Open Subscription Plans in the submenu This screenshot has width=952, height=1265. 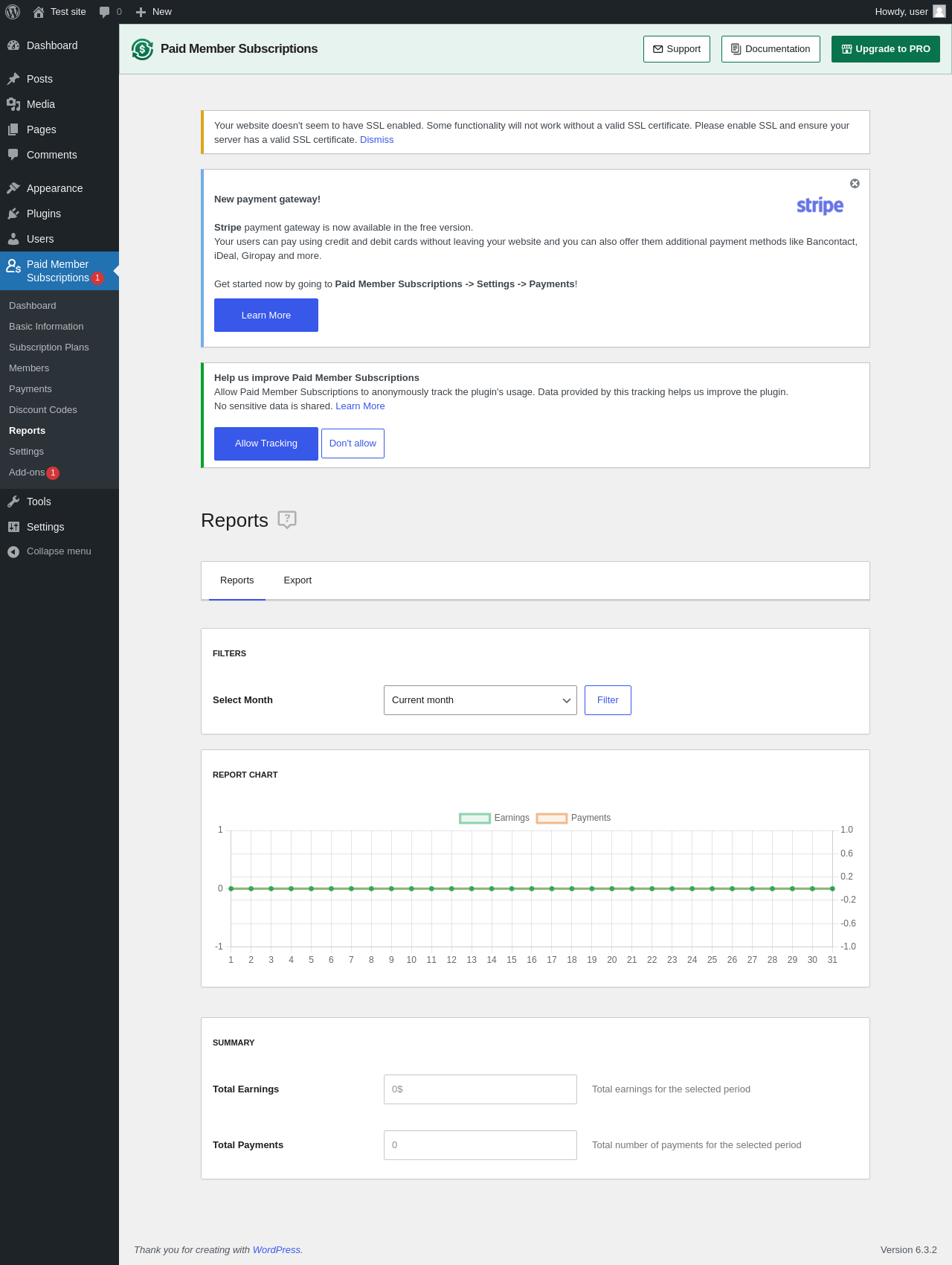pyautogui.click(x=49, y=348)
